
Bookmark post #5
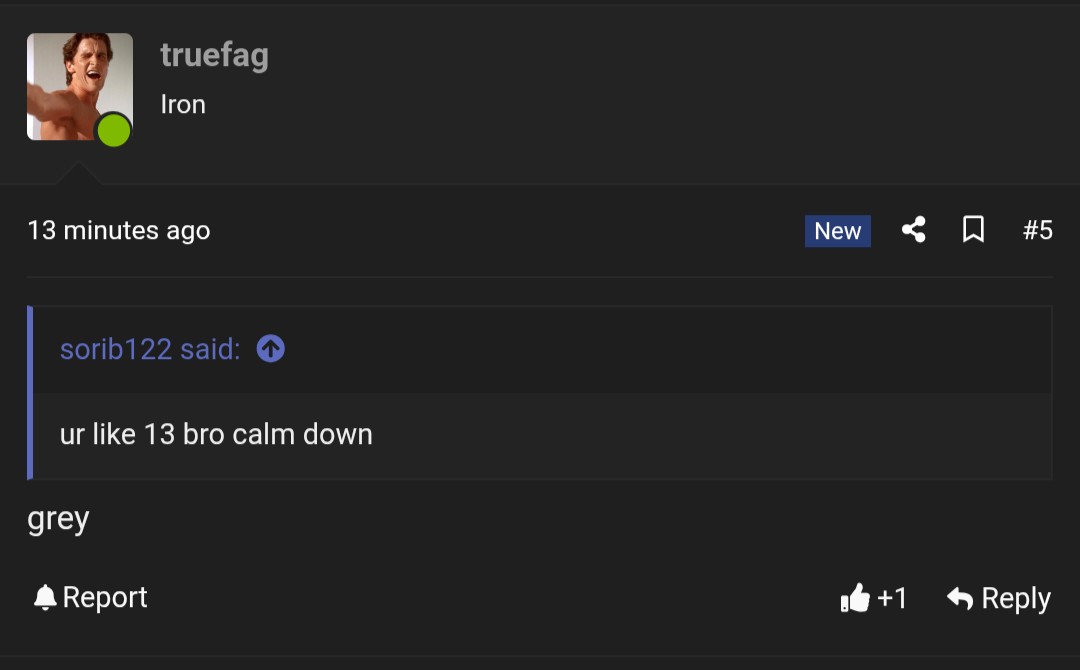point(973,231)
